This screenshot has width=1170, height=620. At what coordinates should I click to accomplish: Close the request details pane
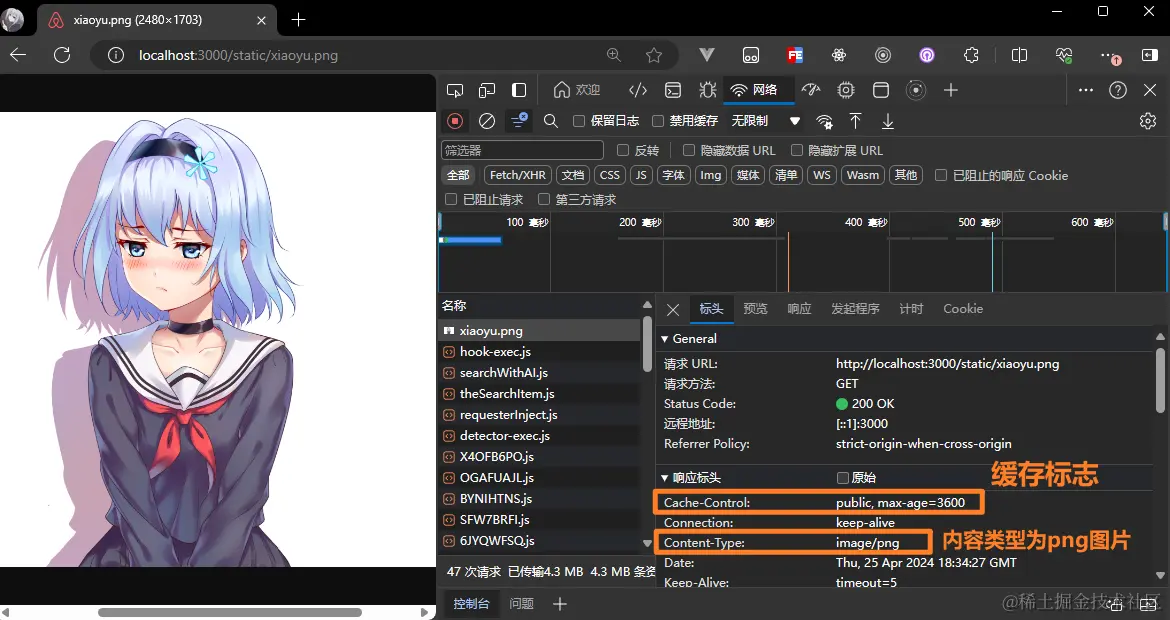point(673,310)
